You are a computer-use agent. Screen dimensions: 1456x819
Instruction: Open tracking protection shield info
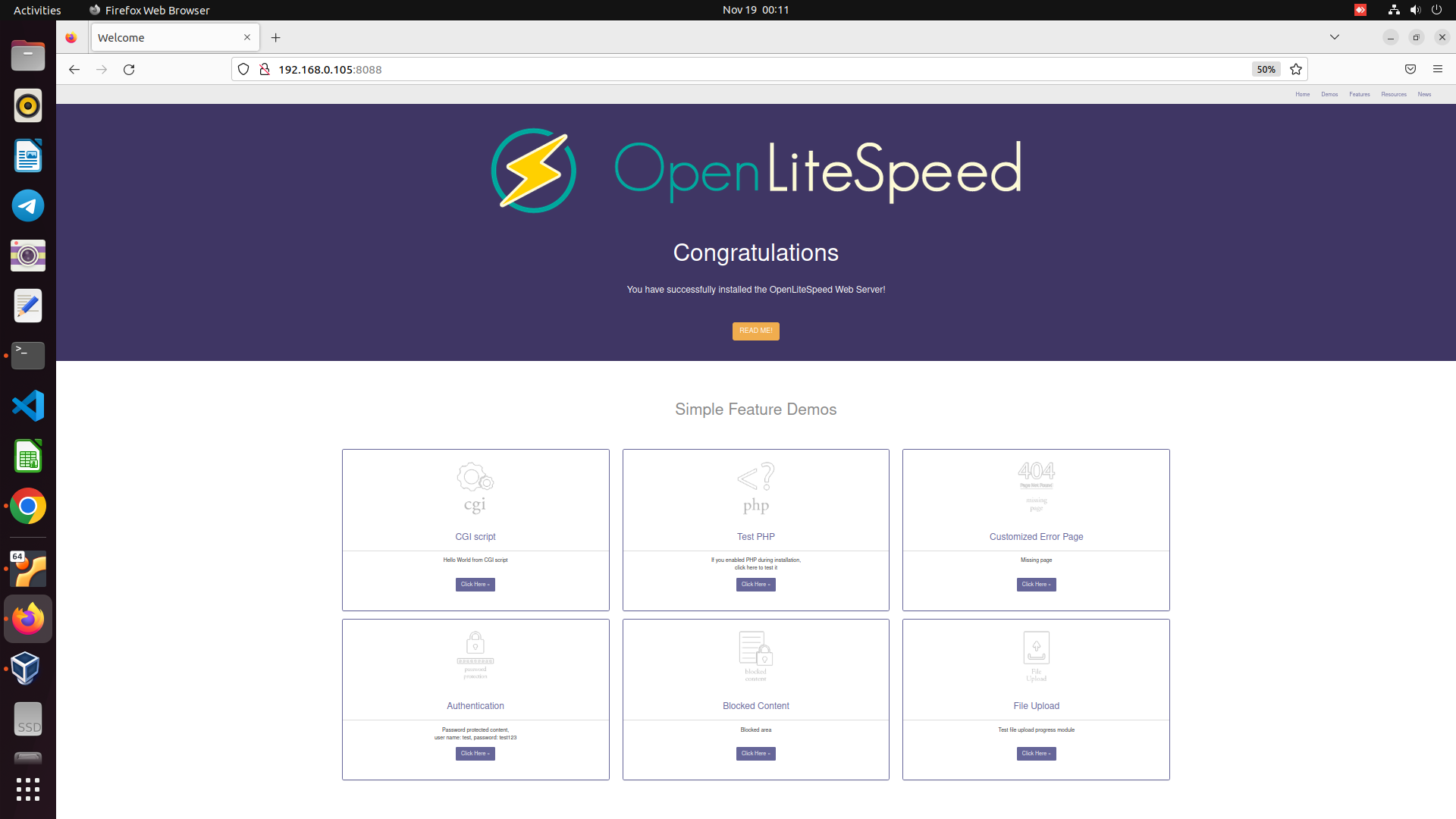[243, 69]
